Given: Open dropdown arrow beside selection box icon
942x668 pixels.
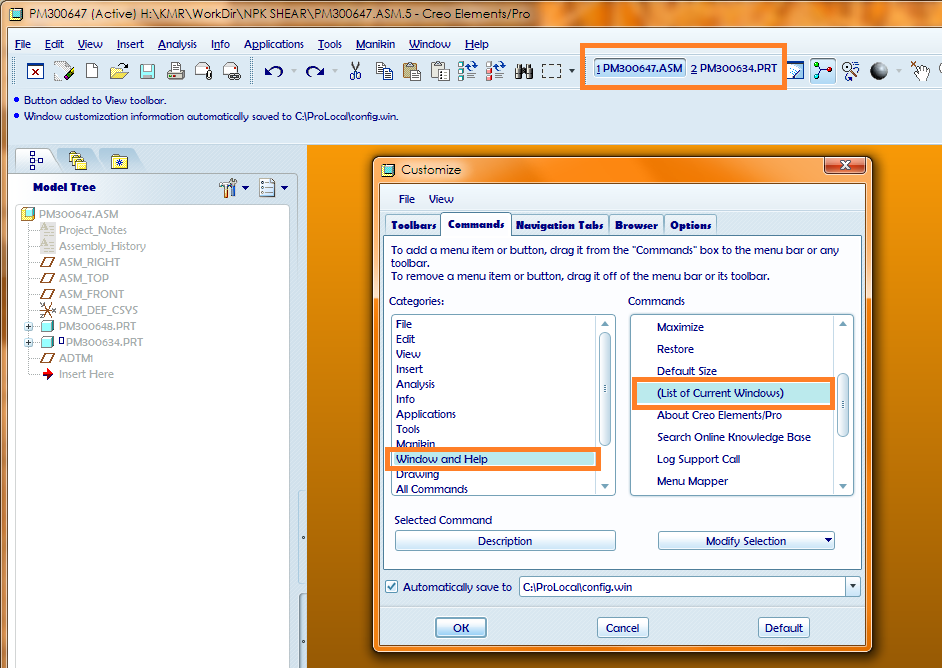Looking at the screenshot, I should [x=572, y=71].
